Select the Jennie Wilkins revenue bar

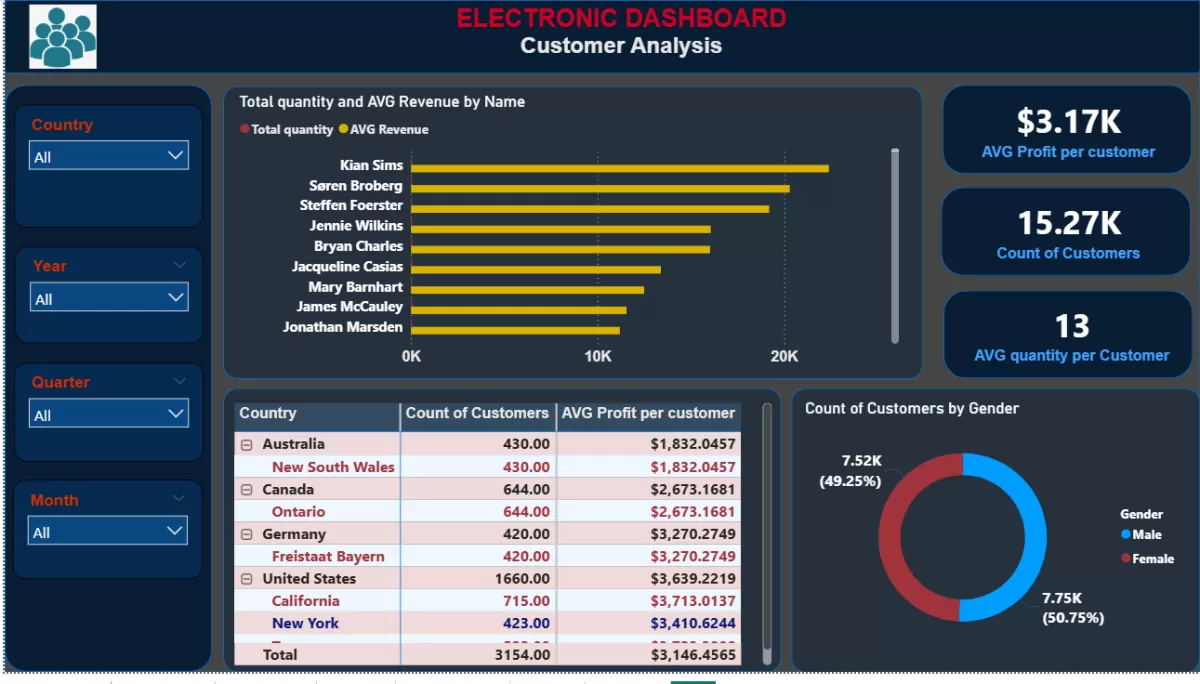click(x=561, y=229)
